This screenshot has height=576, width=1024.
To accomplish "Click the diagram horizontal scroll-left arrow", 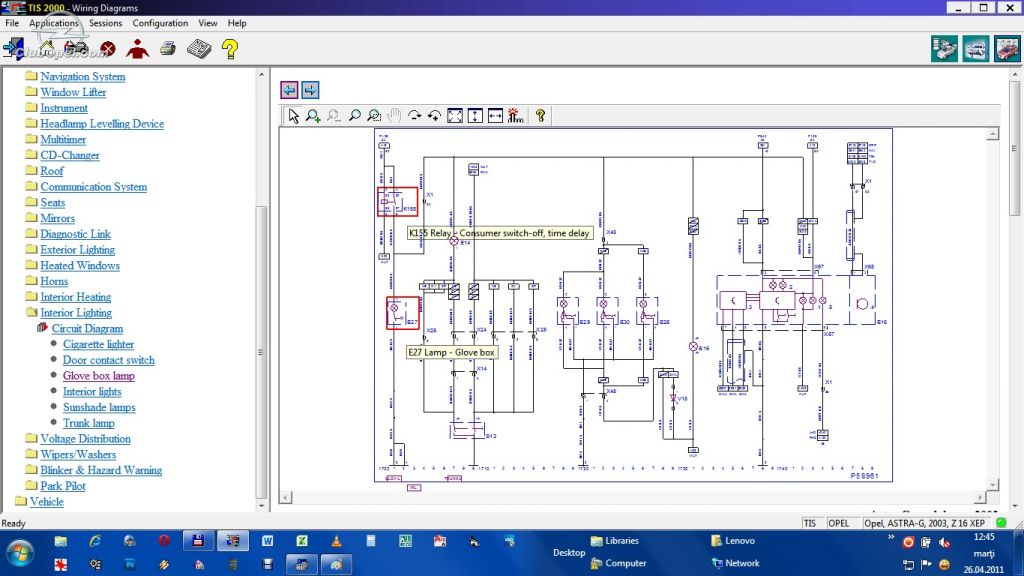I will [285, 497].
